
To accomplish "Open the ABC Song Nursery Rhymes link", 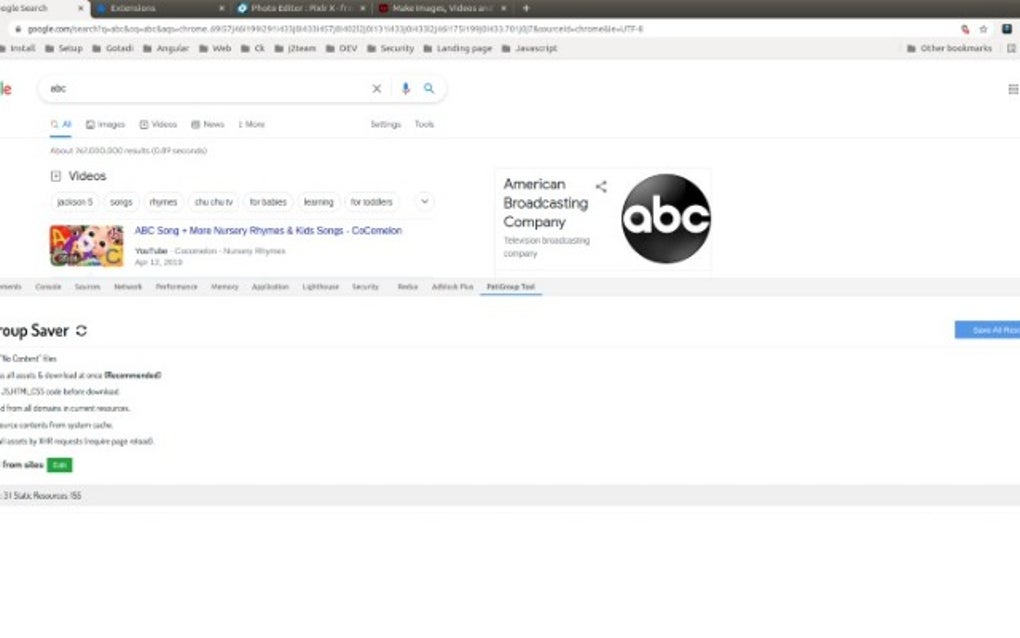I will 267,230.
